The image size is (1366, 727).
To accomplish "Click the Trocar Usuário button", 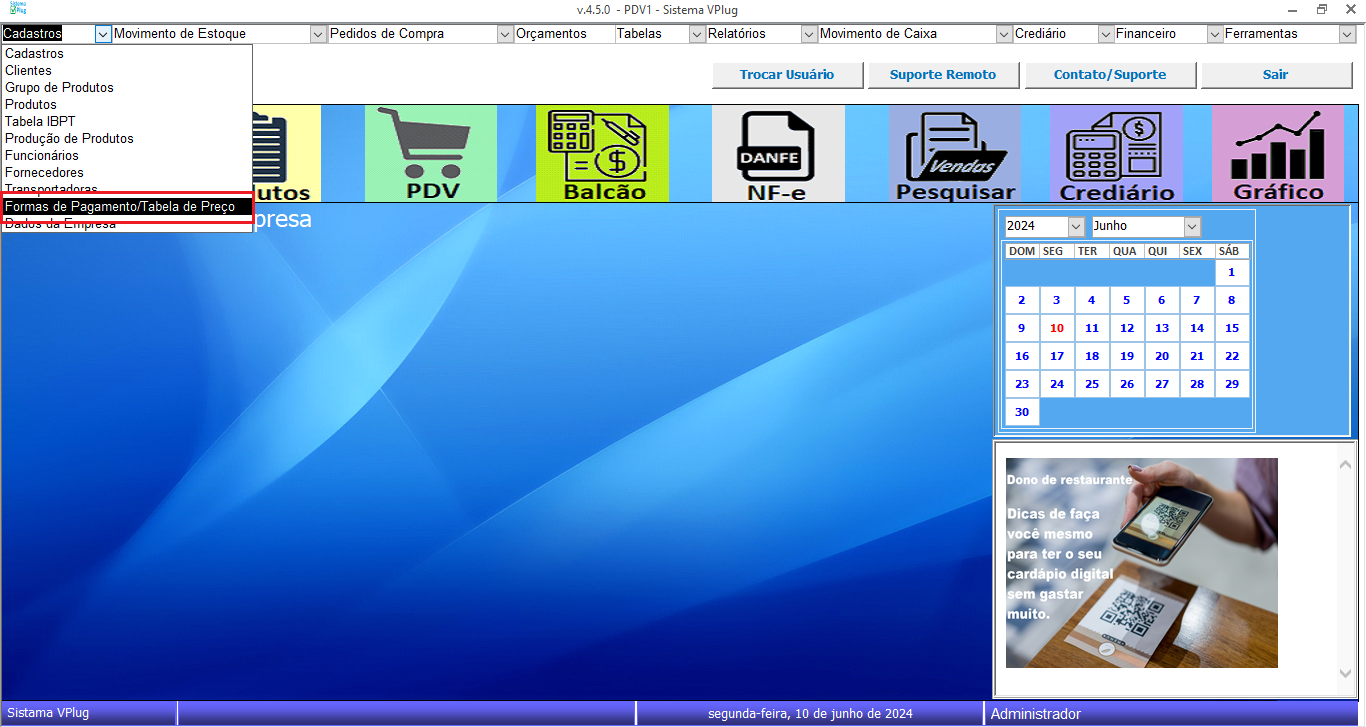I will click(x=786, y=75).
